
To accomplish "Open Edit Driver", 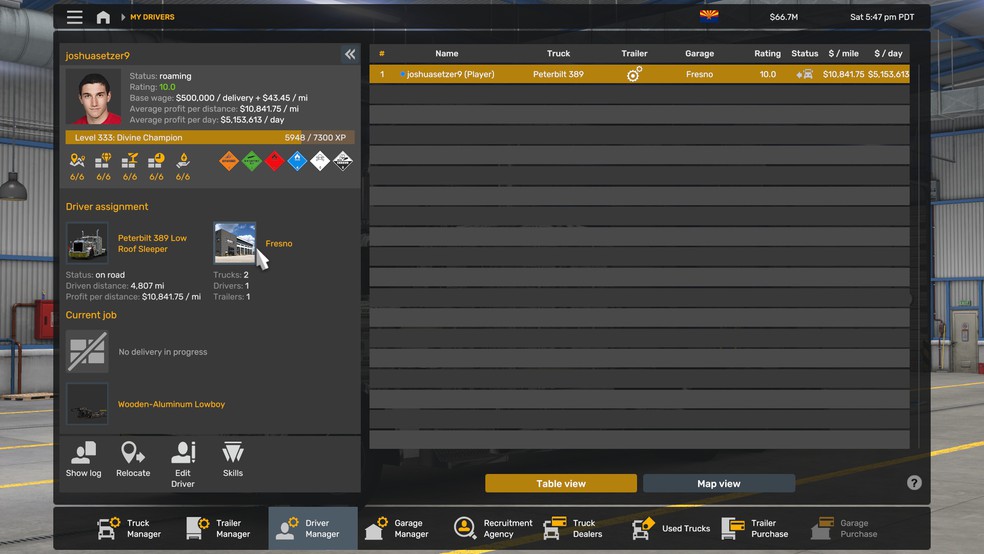I will (x=183, y=465).
